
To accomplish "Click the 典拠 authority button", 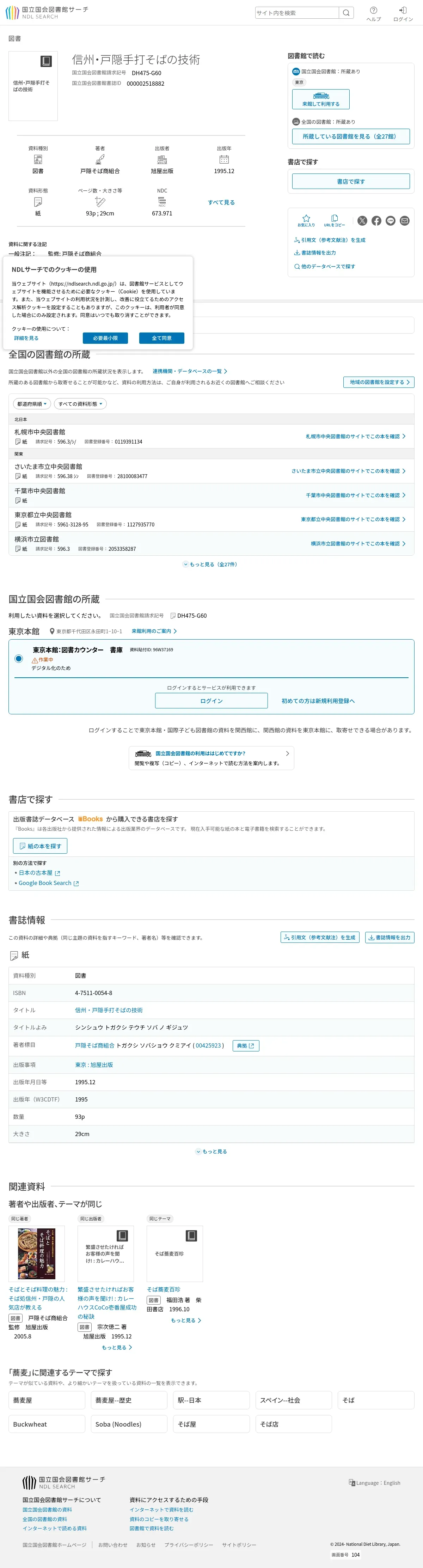I will (x=246, y=1046).
